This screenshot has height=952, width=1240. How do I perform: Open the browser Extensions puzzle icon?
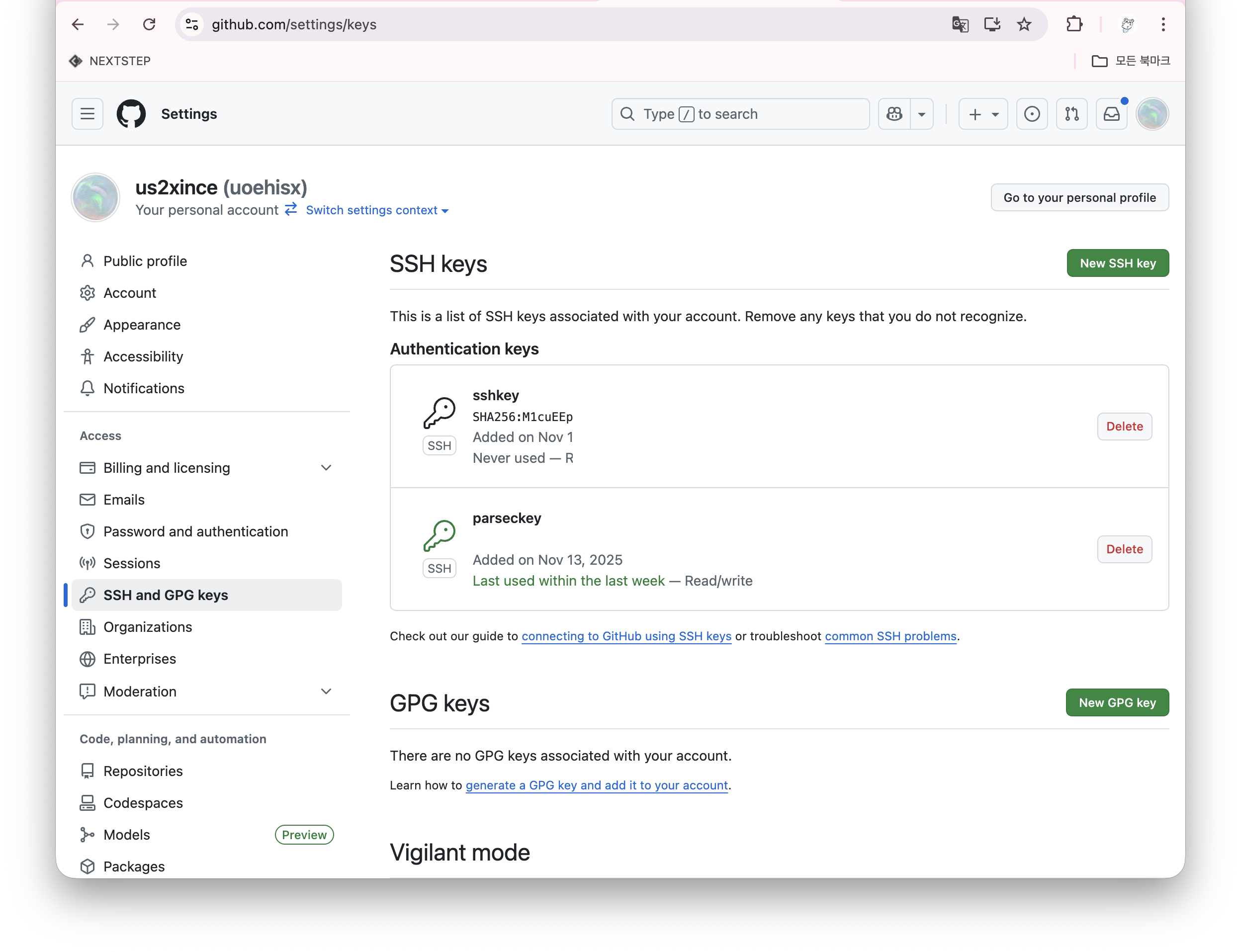pos(1074,24)
